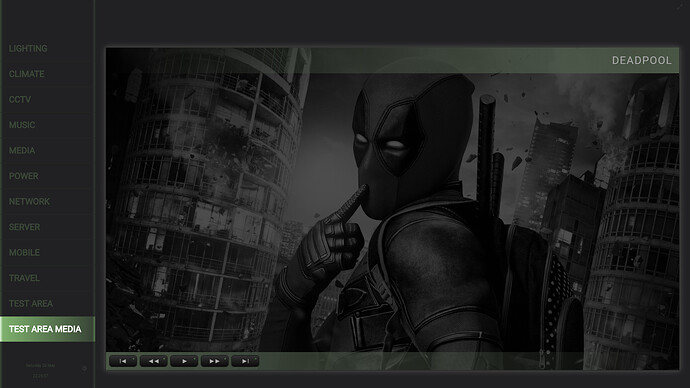Image resolution: width=690 pixels, height=388 pixels.
Task: Skip to the previous track
Action: pyautogui.click(x=123, y=361)
